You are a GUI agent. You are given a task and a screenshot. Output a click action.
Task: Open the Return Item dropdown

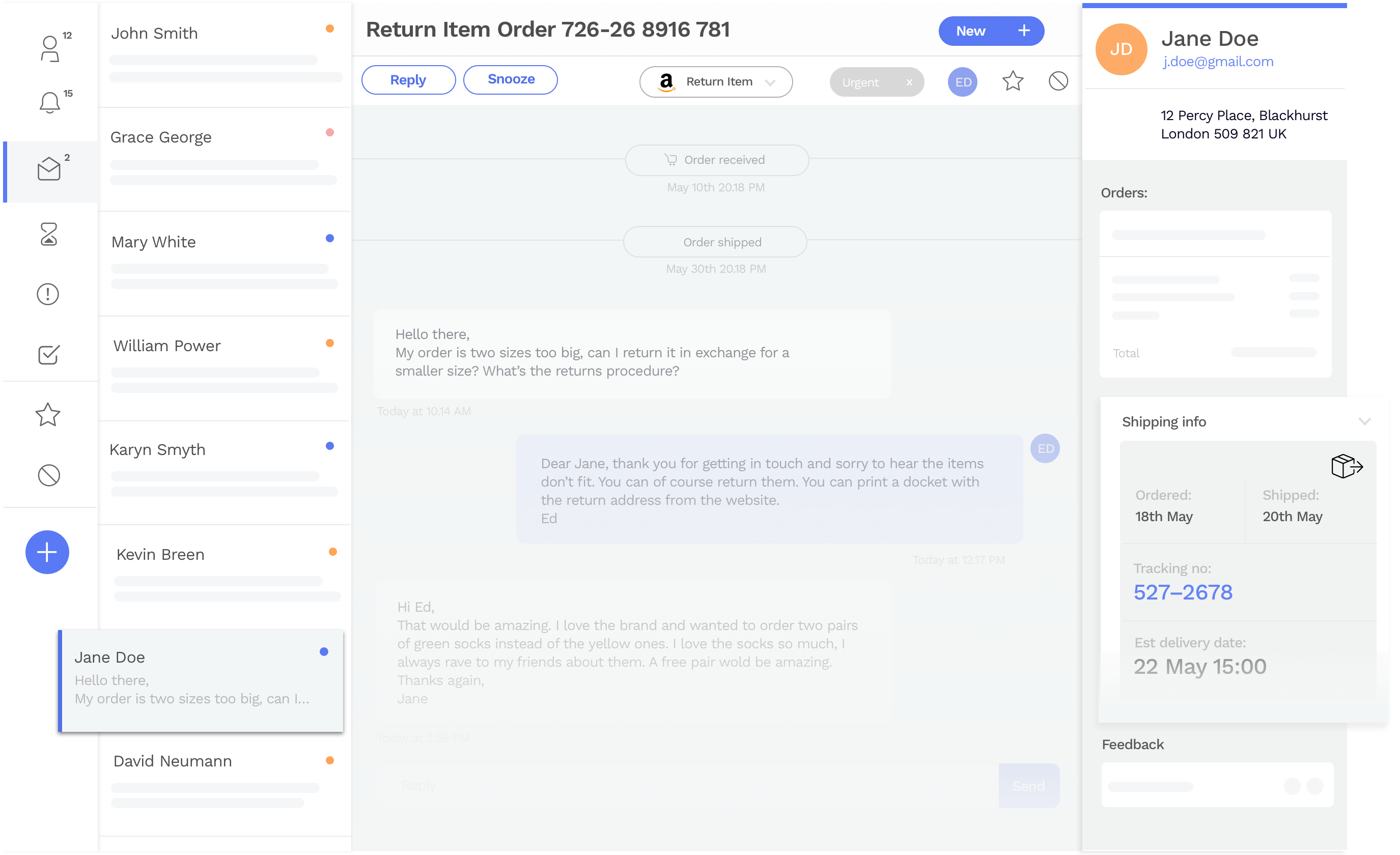tap(716, 82)
